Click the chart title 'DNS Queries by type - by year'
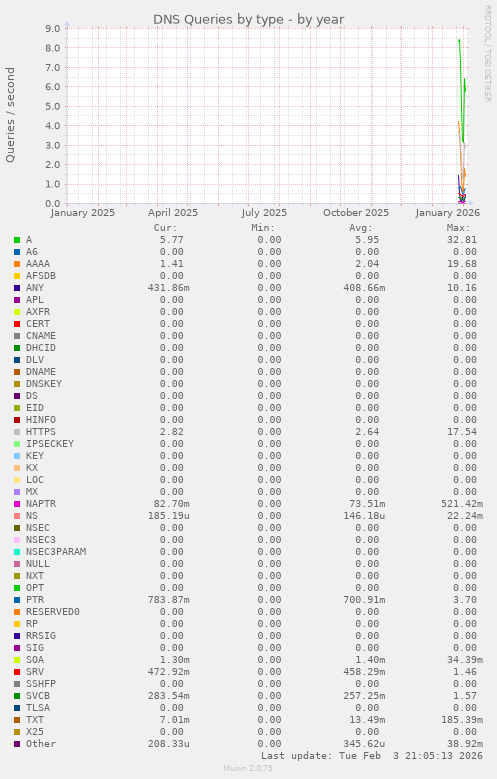 [248, 19]
